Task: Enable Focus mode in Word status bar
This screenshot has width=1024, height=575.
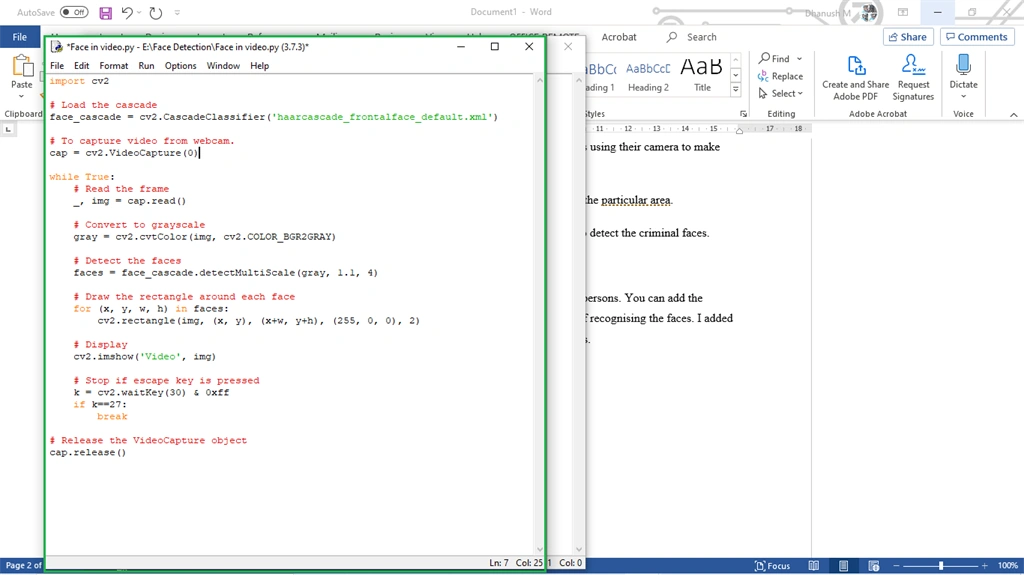Action: 772,566
